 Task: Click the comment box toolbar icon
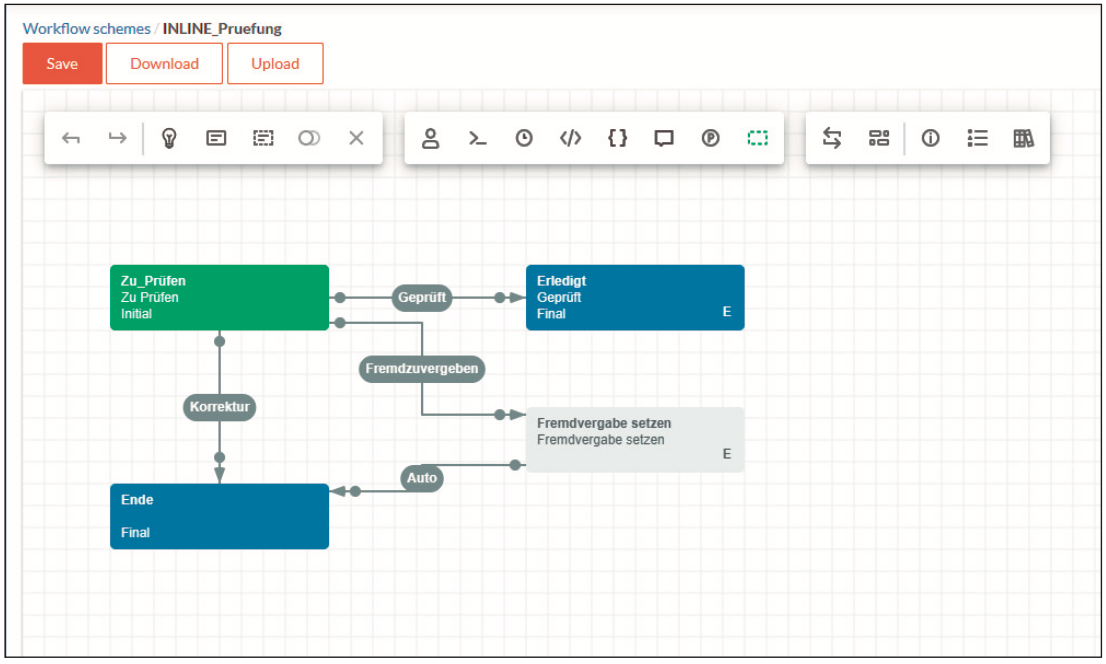[x=216, y=138]
